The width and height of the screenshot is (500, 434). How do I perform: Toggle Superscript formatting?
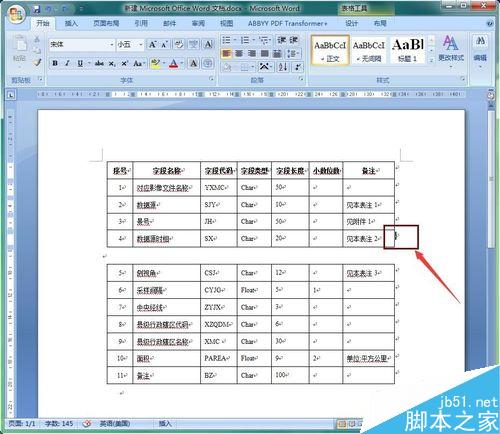click(125, 63)
